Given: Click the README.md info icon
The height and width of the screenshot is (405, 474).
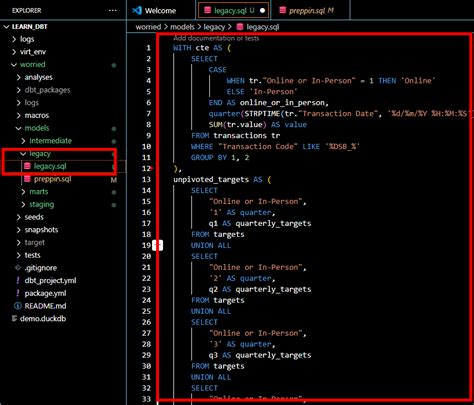Looking at the screenshot, I should pos(18,306).
